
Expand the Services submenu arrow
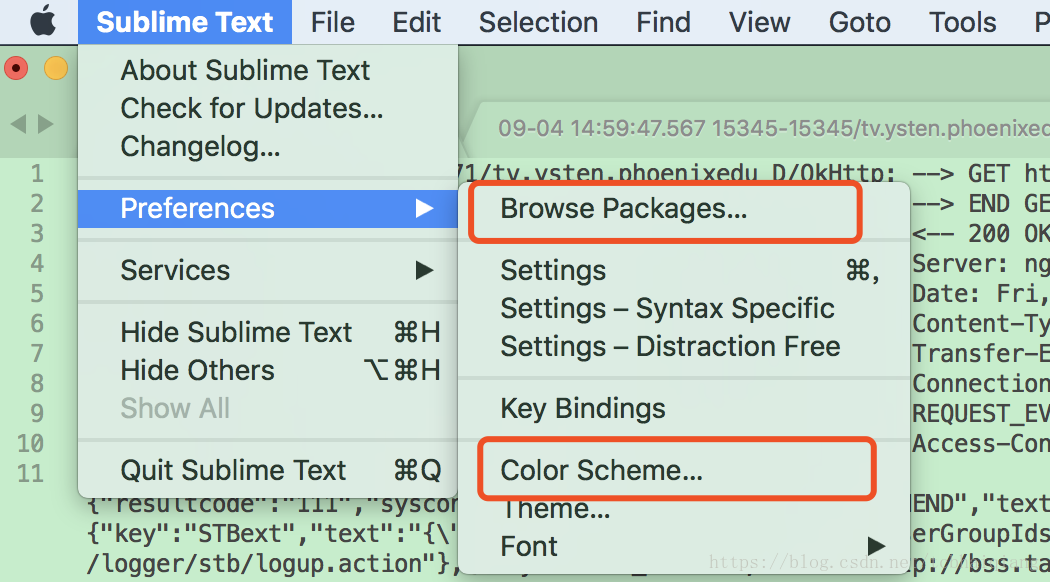click(x=425, y=271)
